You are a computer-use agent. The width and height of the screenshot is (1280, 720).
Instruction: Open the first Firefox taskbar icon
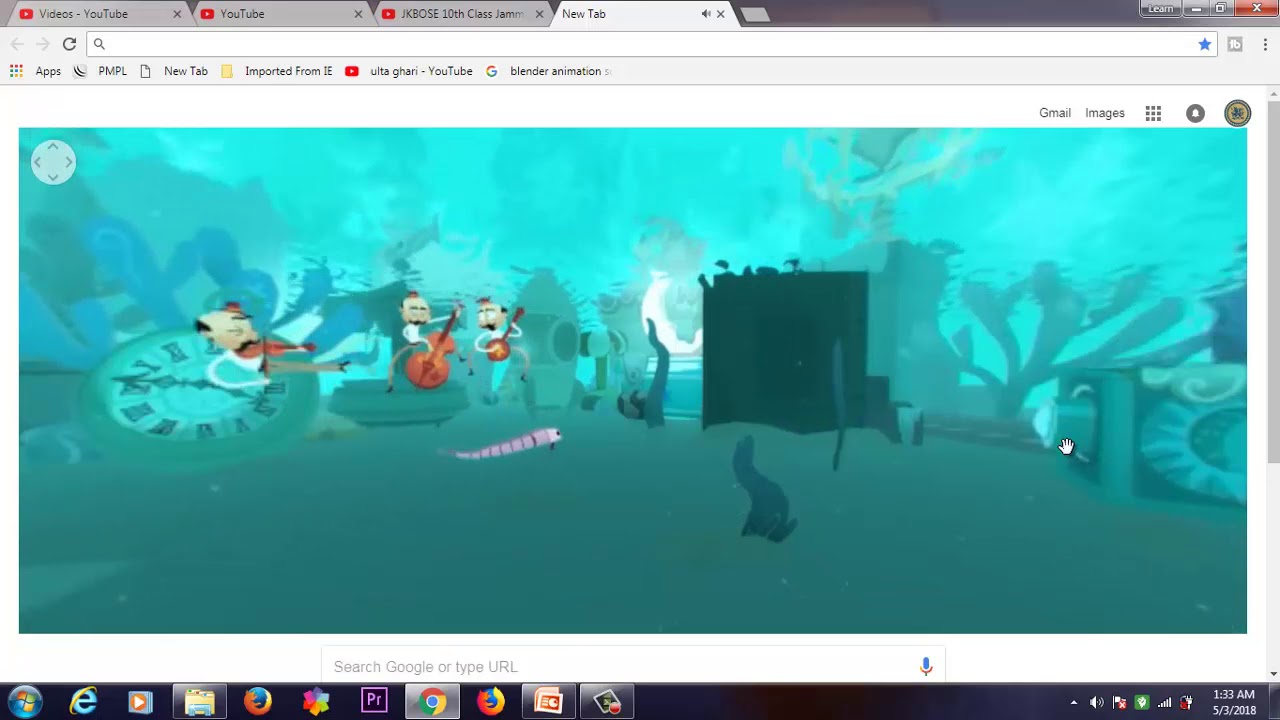[258, 702]
